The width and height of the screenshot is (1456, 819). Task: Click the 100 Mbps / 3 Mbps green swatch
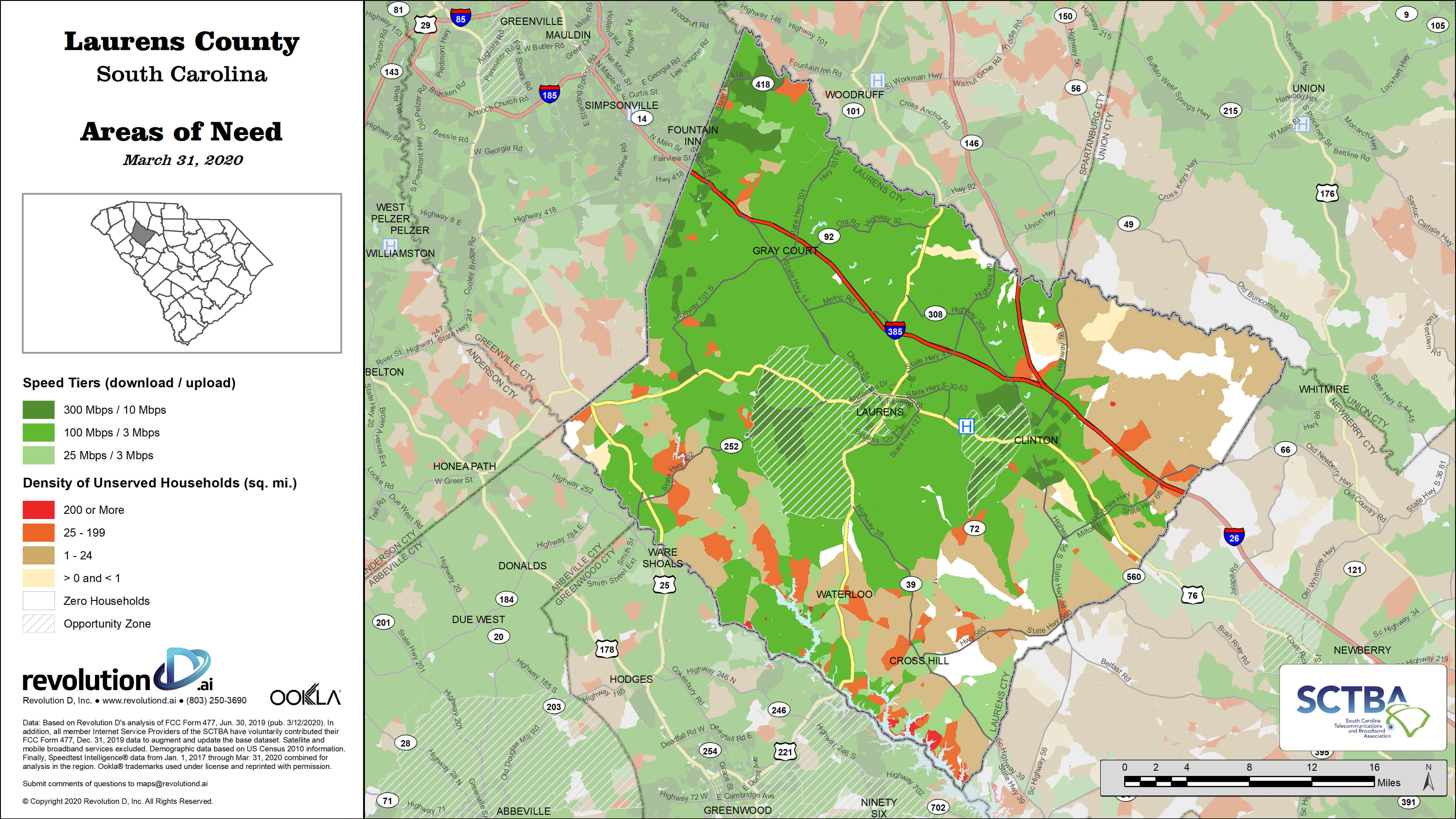(39, 432)
